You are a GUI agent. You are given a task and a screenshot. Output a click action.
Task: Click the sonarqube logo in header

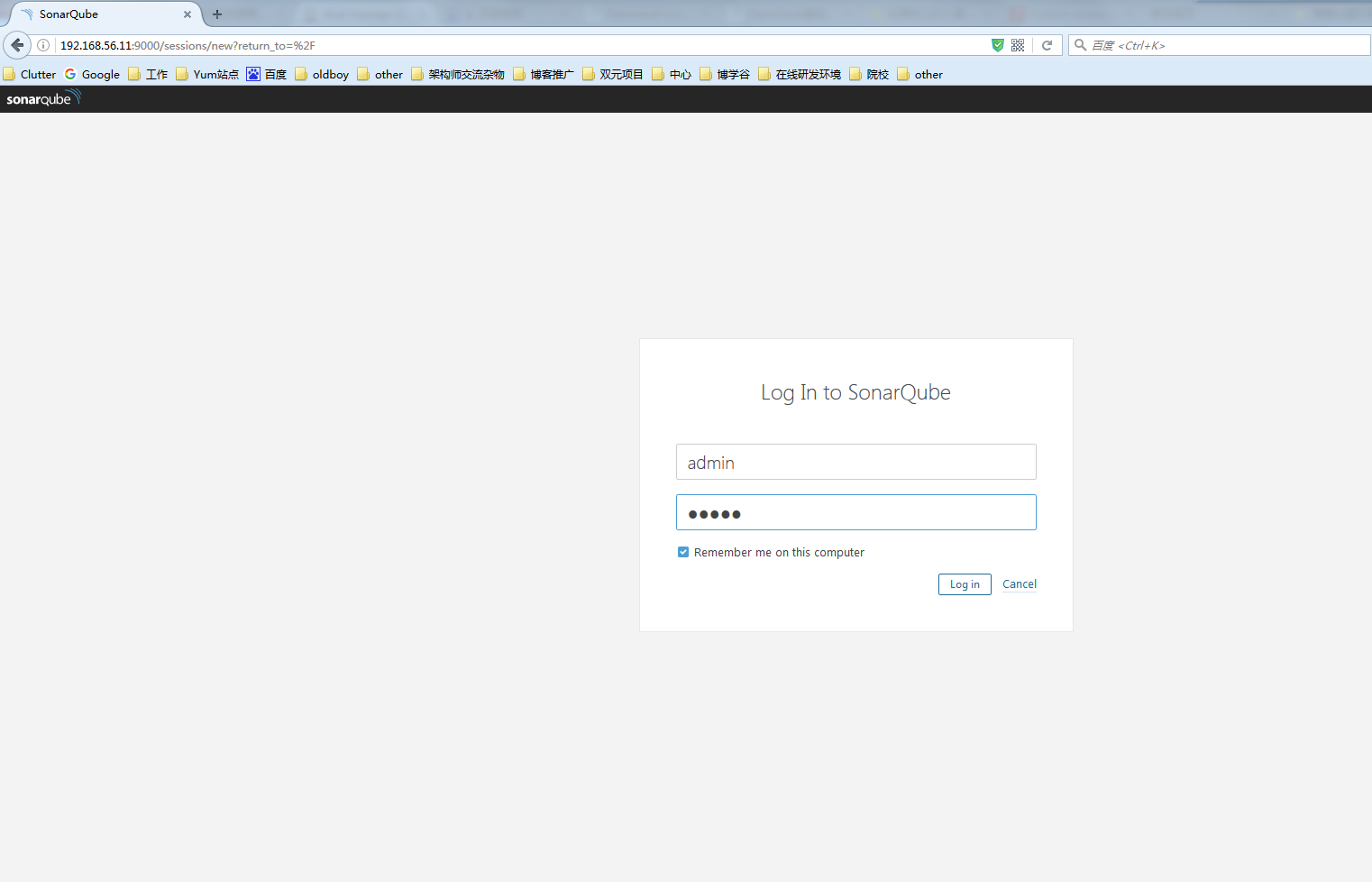43,98
